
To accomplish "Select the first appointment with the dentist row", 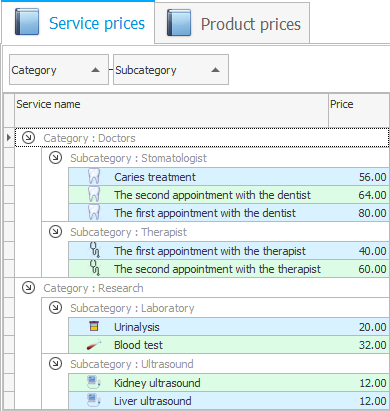I will [229, 213].
